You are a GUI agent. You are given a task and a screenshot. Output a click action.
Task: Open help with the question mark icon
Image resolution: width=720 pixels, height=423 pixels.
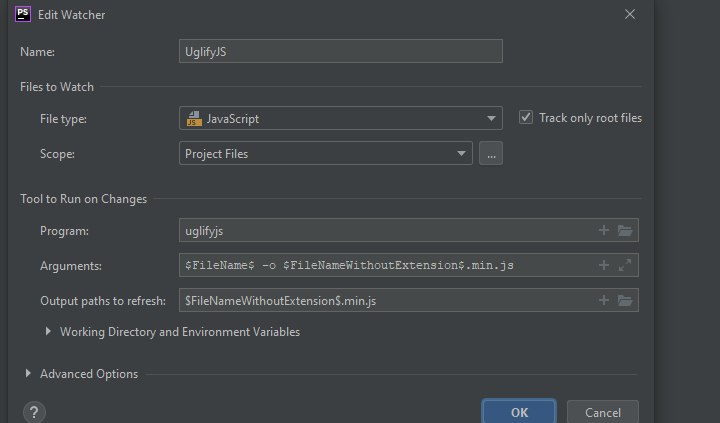[x=34, y=412]
